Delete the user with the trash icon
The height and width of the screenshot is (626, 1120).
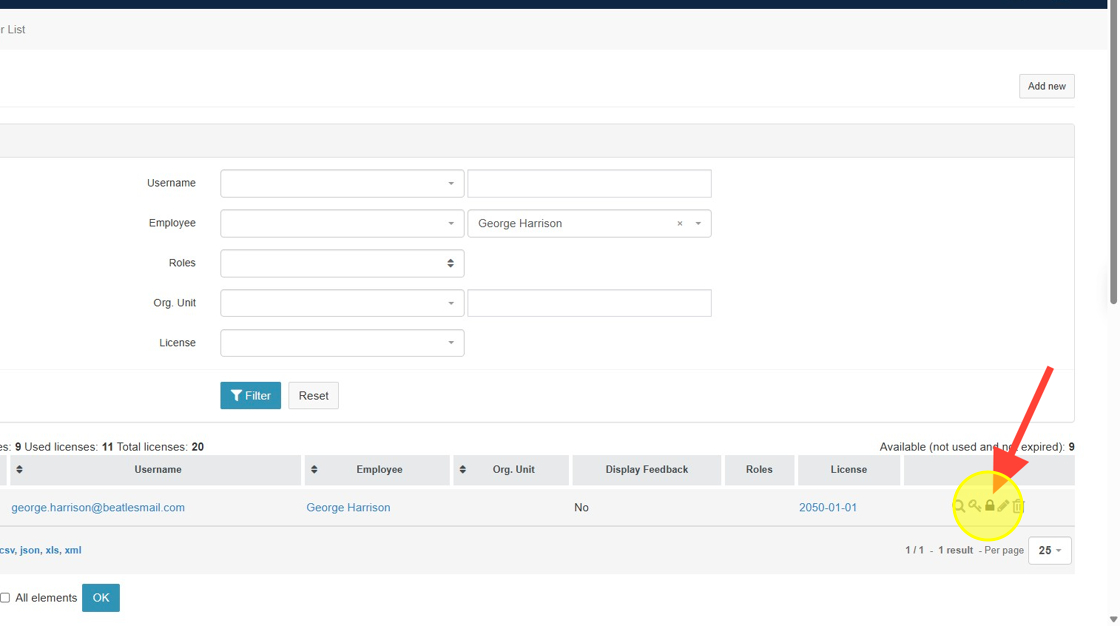coord(1019,507)
